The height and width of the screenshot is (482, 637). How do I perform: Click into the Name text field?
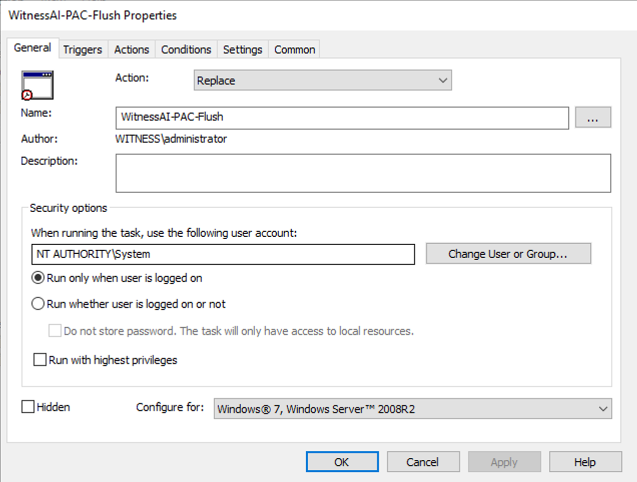342,117
